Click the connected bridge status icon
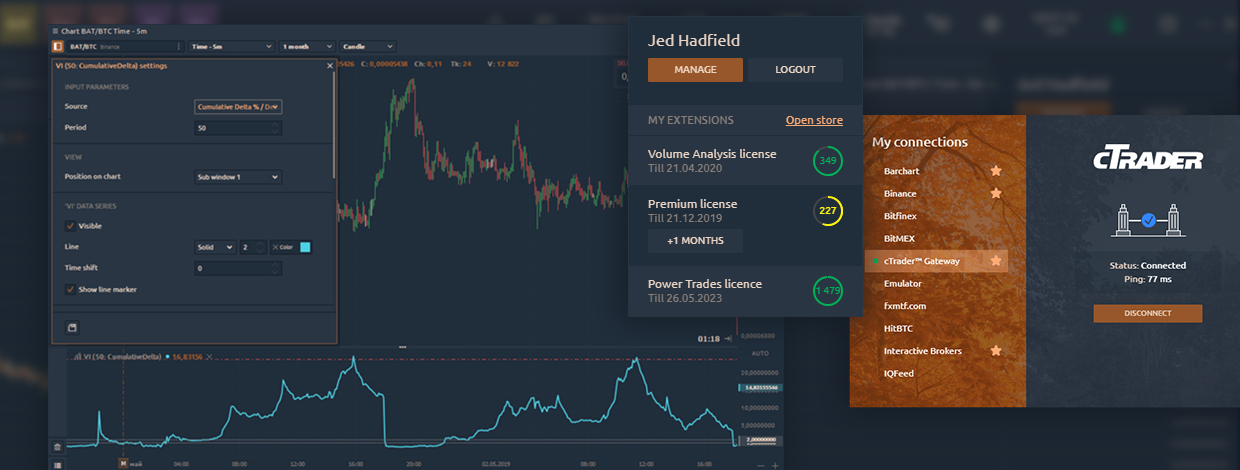This screenshot has height=470, width=1240. pos(1147,221)
